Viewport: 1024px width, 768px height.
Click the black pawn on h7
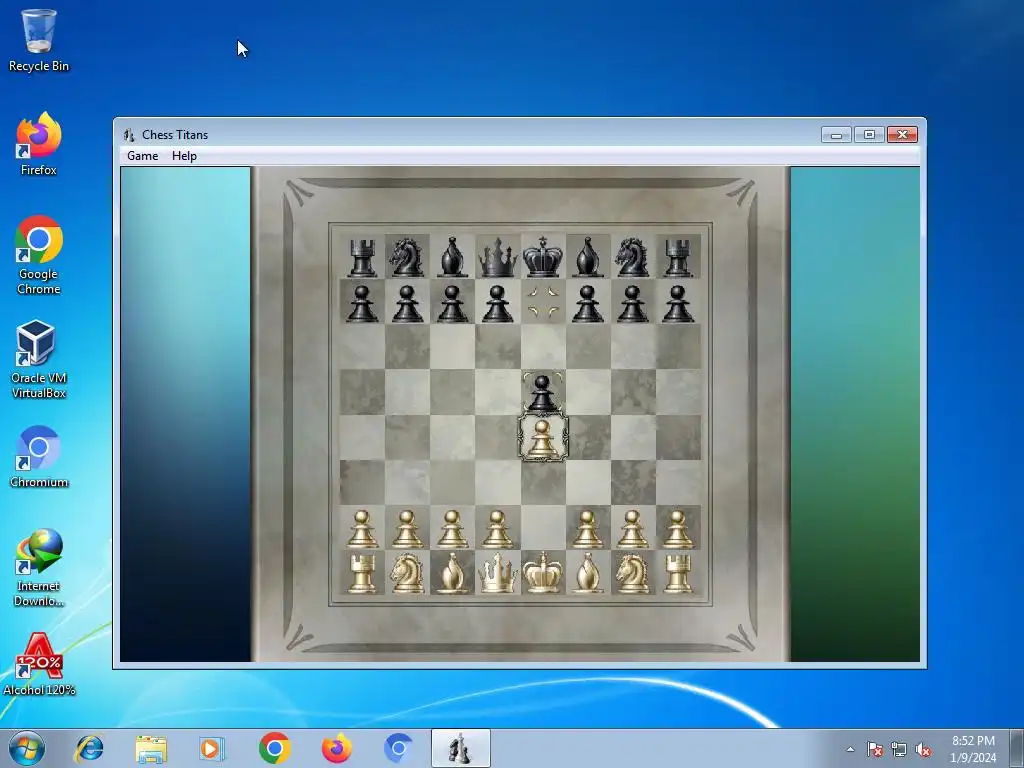point(678,303)
